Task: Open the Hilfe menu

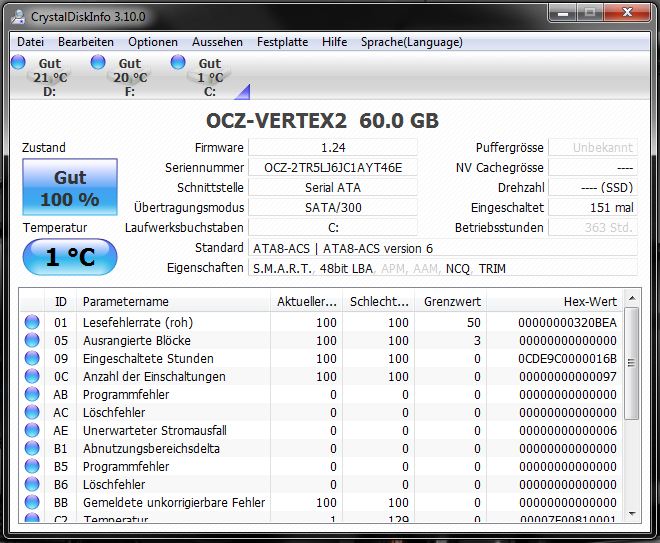Action: point(335,42)
